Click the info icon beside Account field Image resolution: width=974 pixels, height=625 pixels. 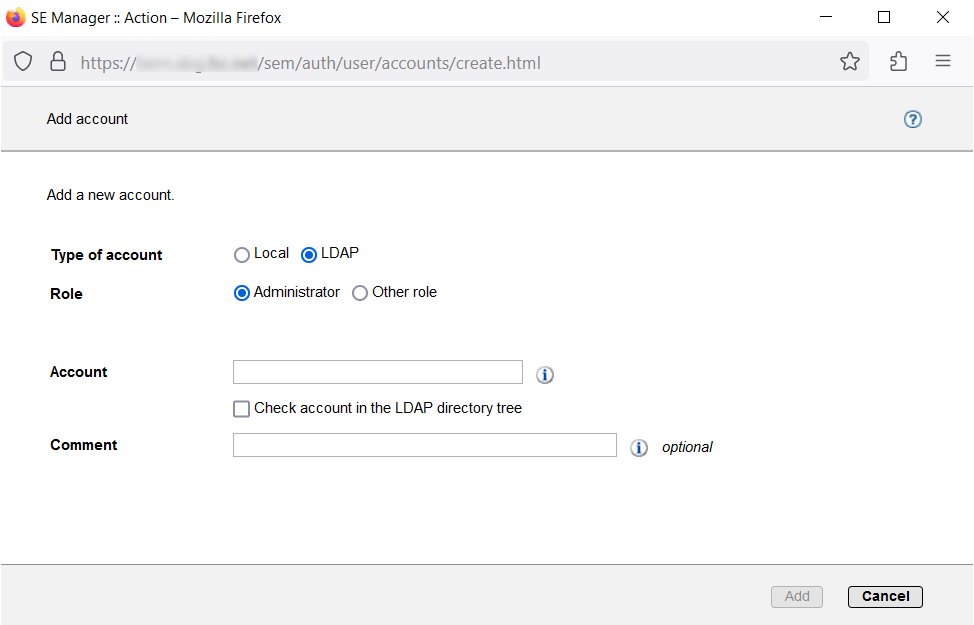[x=545, y=375]
